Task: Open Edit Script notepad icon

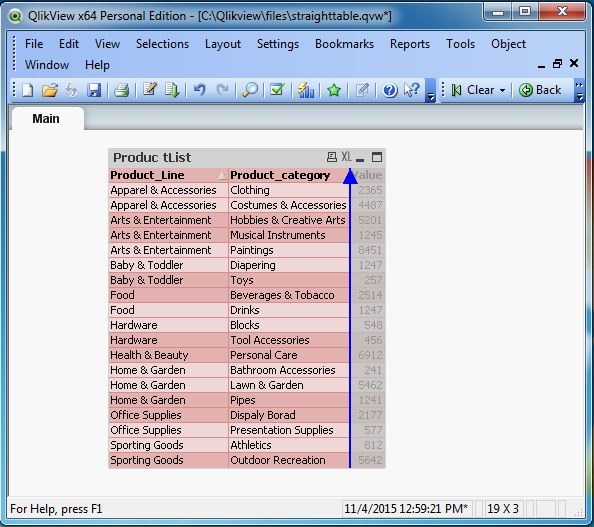Action: click(150, 90)
